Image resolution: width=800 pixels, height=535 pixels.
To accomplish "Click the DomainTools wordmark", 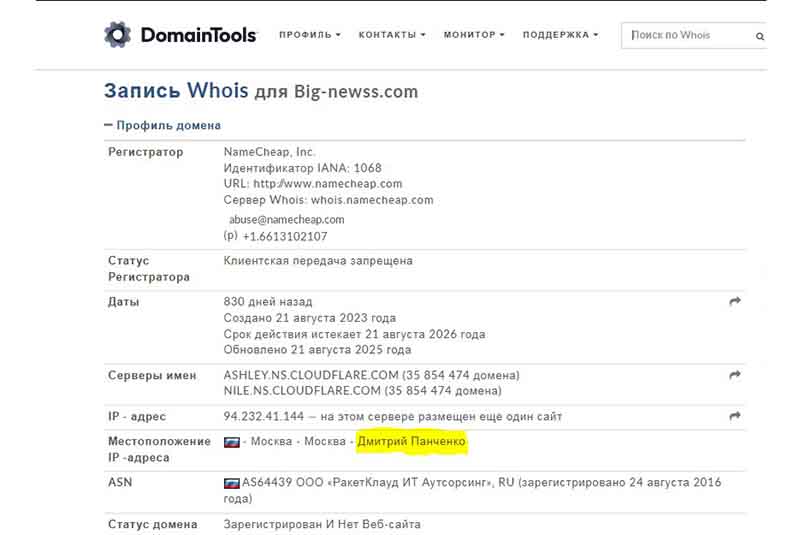I will 198,35.
